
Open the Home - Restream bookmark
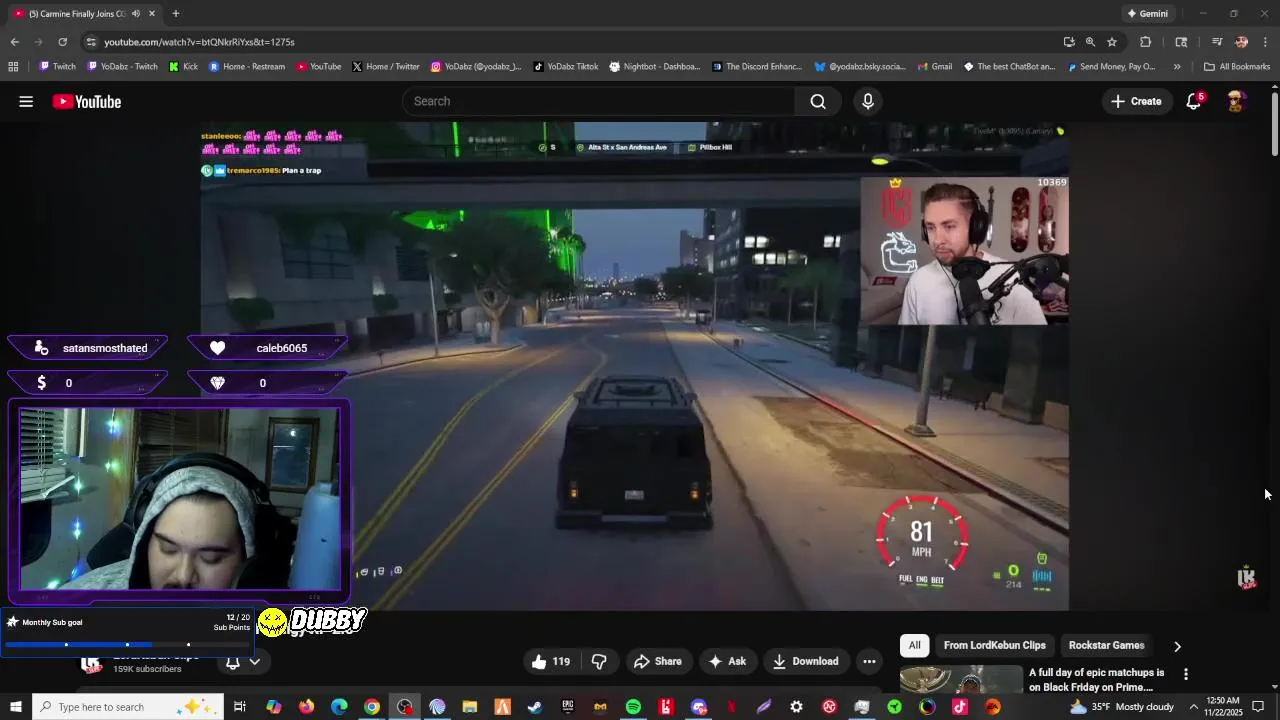pos(247,67)
